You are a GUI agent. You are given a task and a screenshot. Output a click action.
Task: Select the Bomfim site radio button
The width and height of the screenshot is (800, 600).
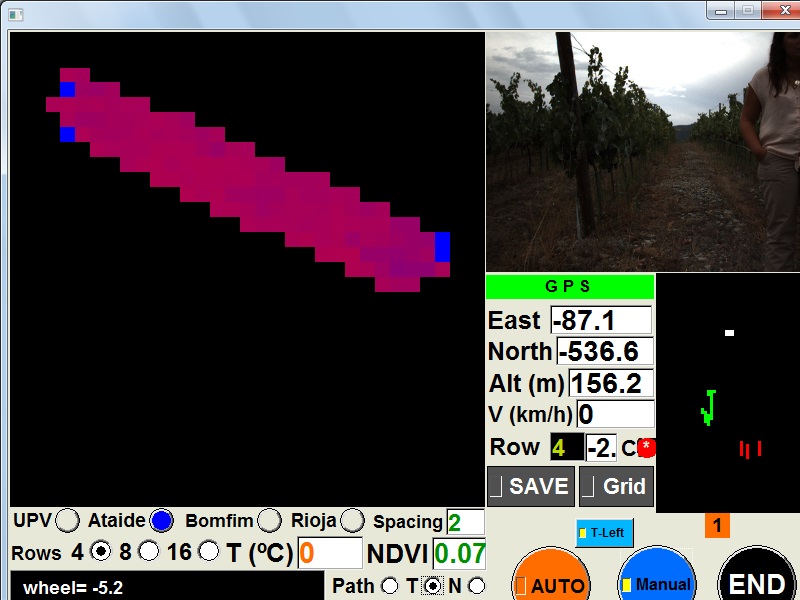(x=269, y=521)
